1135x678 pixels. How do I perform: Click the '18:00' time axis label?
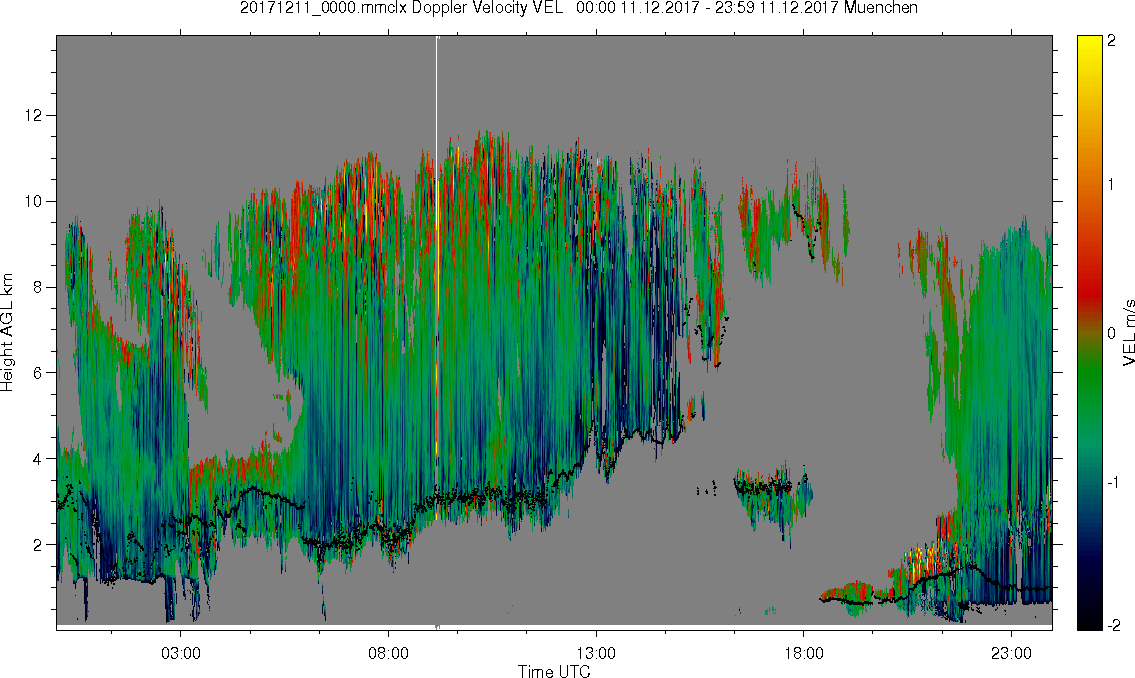pyautogui.click(x=804, y=653)
